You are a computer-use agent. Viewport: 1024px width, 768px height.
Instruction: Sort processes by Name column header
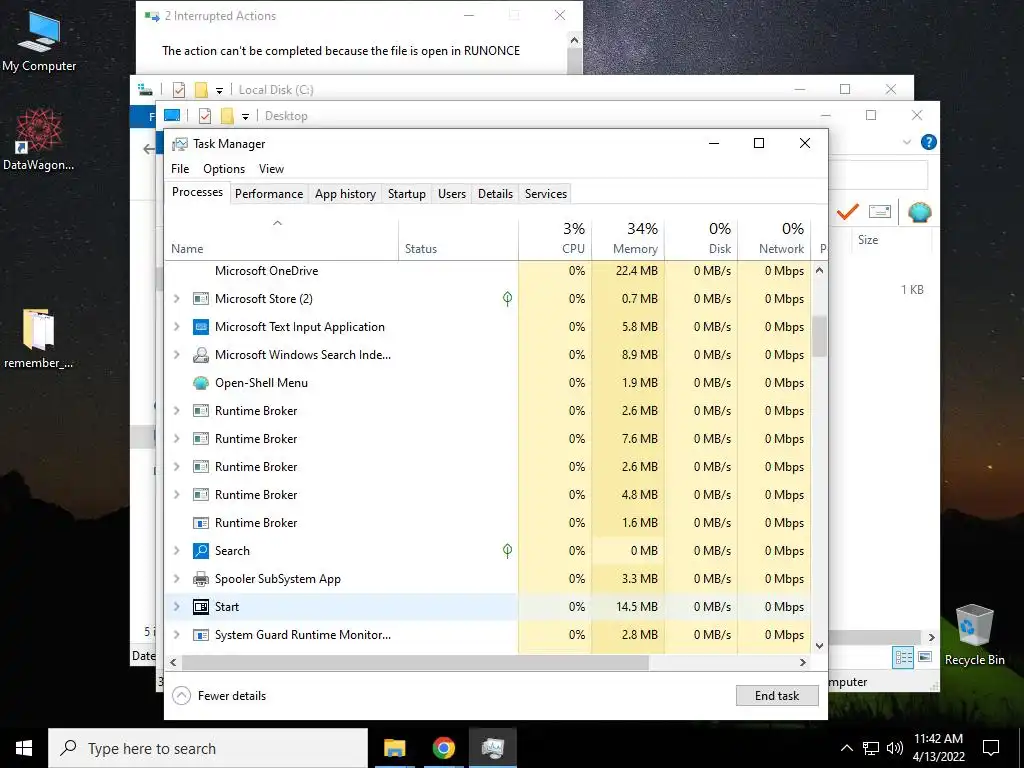281,239
